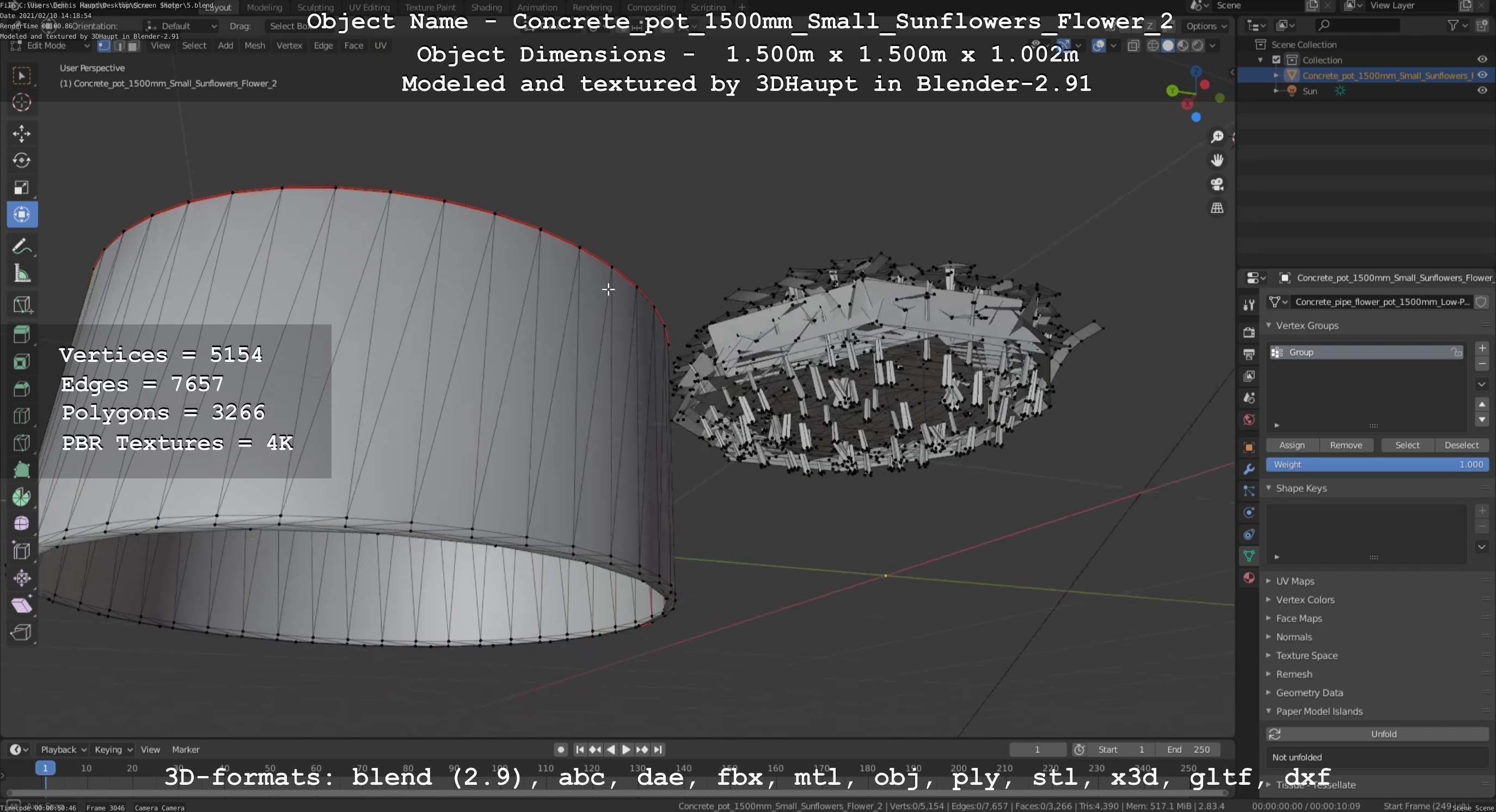Enable vertex select mode
The height and width of the screenshot is (812, 1496).
(105, 46)
